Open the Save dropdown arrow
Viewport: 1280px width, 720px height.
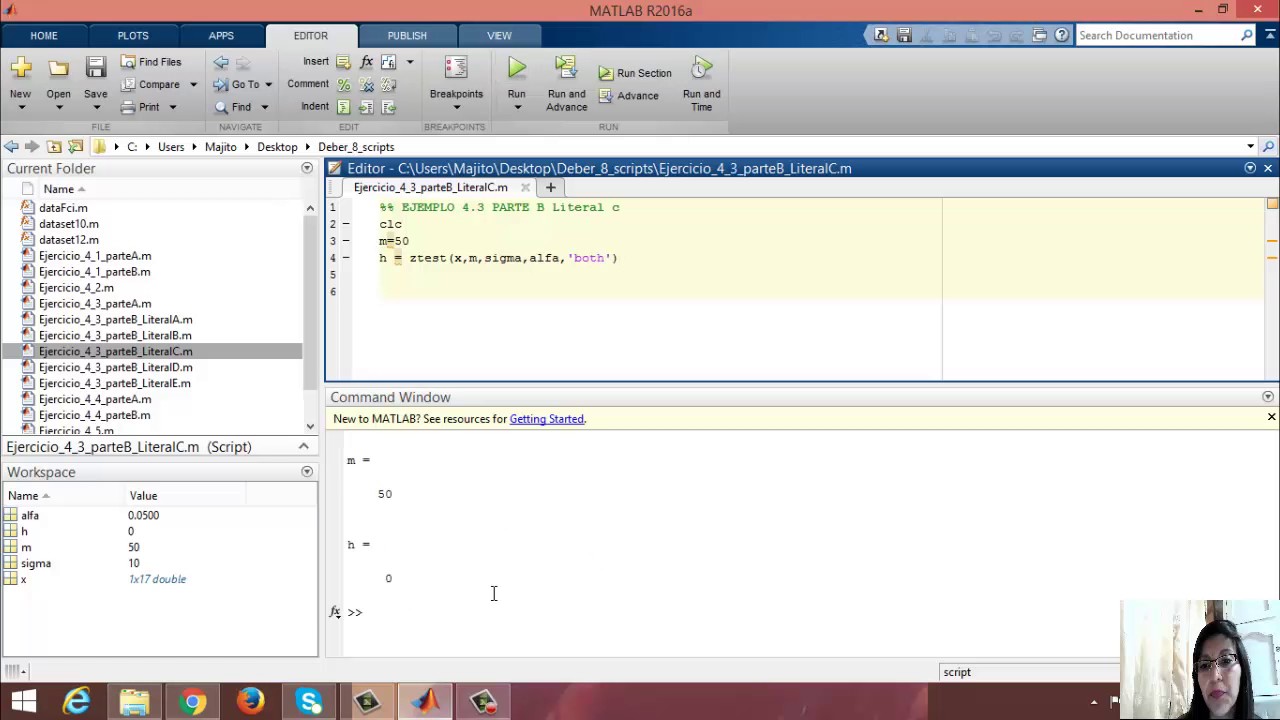[x=96, y=108]
